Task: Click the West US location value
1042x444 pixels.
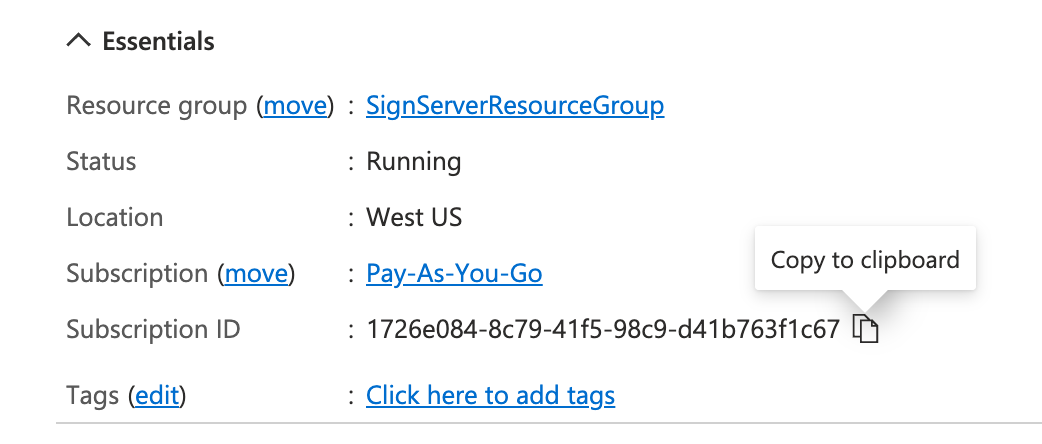Action: coord(414,217)
